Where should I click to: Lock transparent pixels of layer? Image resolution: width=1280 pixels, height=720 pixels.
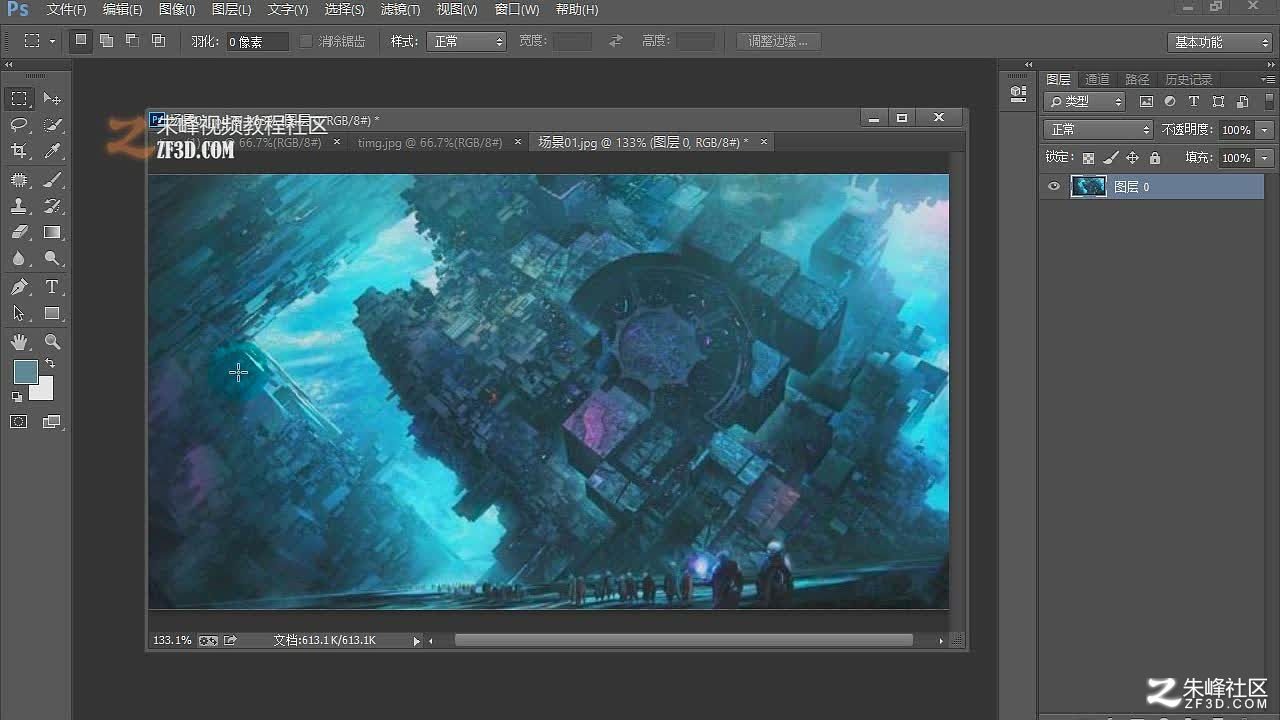coord(1088,158)
